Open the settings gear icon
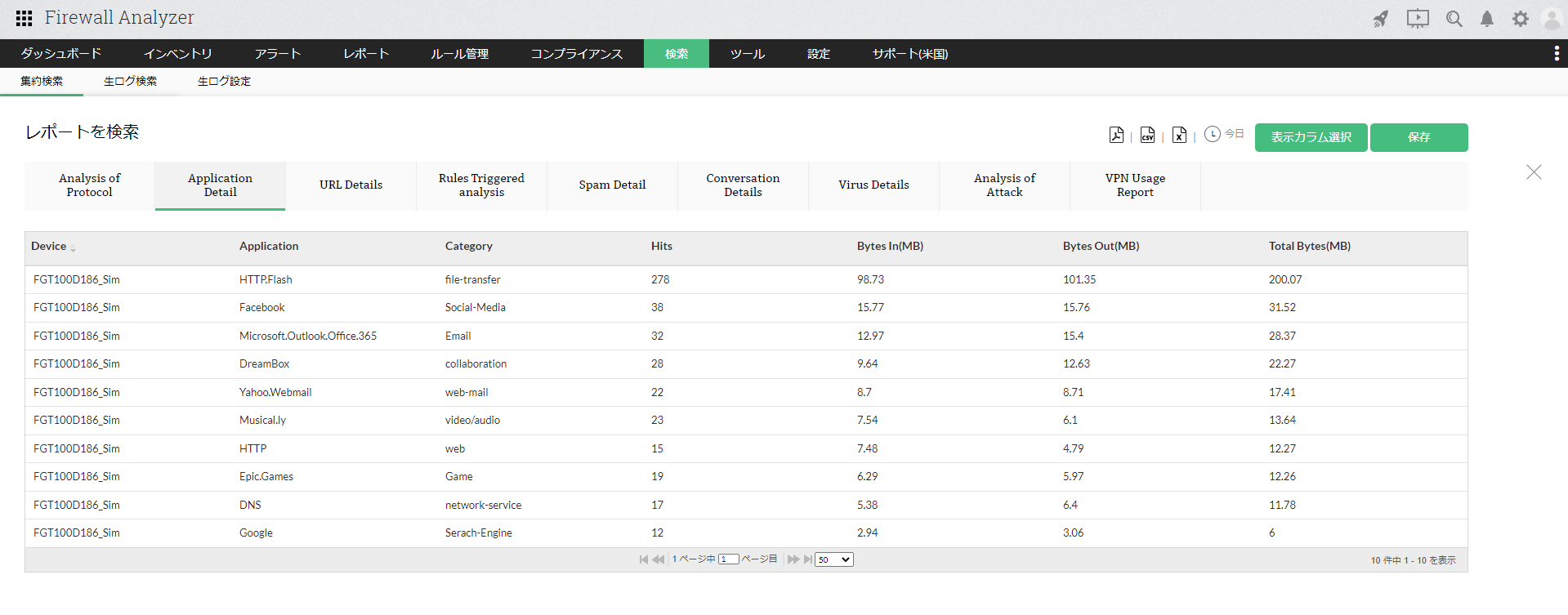This screenshot has width=1568, height=615. click(1520, 19)
